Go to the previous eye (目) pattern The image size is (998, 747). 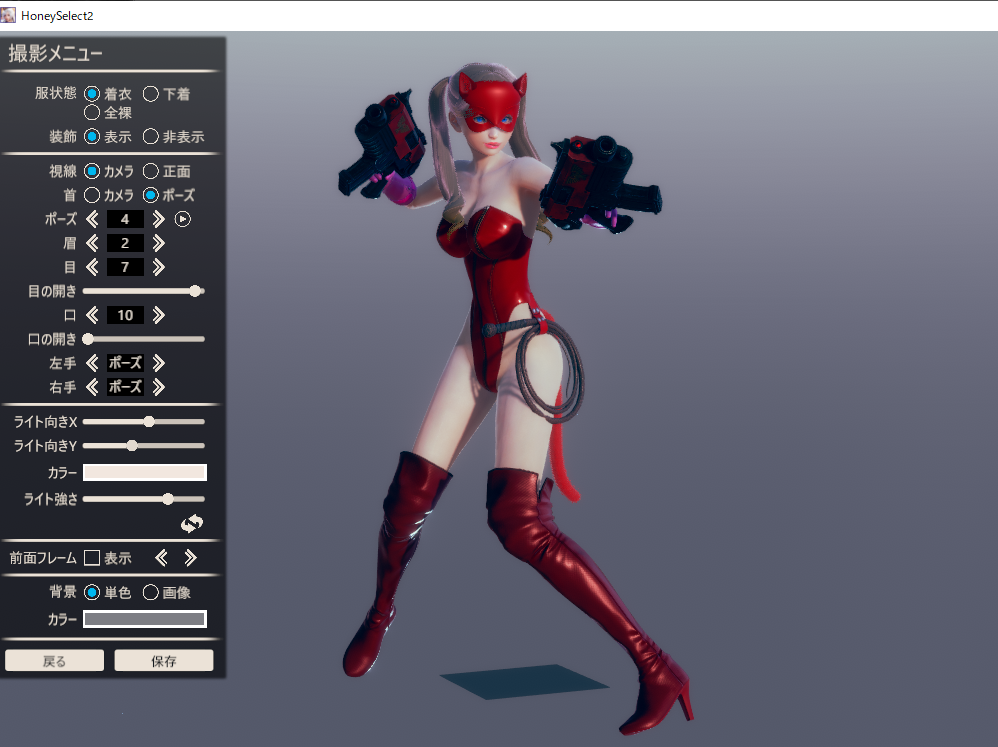coord(92,267)
